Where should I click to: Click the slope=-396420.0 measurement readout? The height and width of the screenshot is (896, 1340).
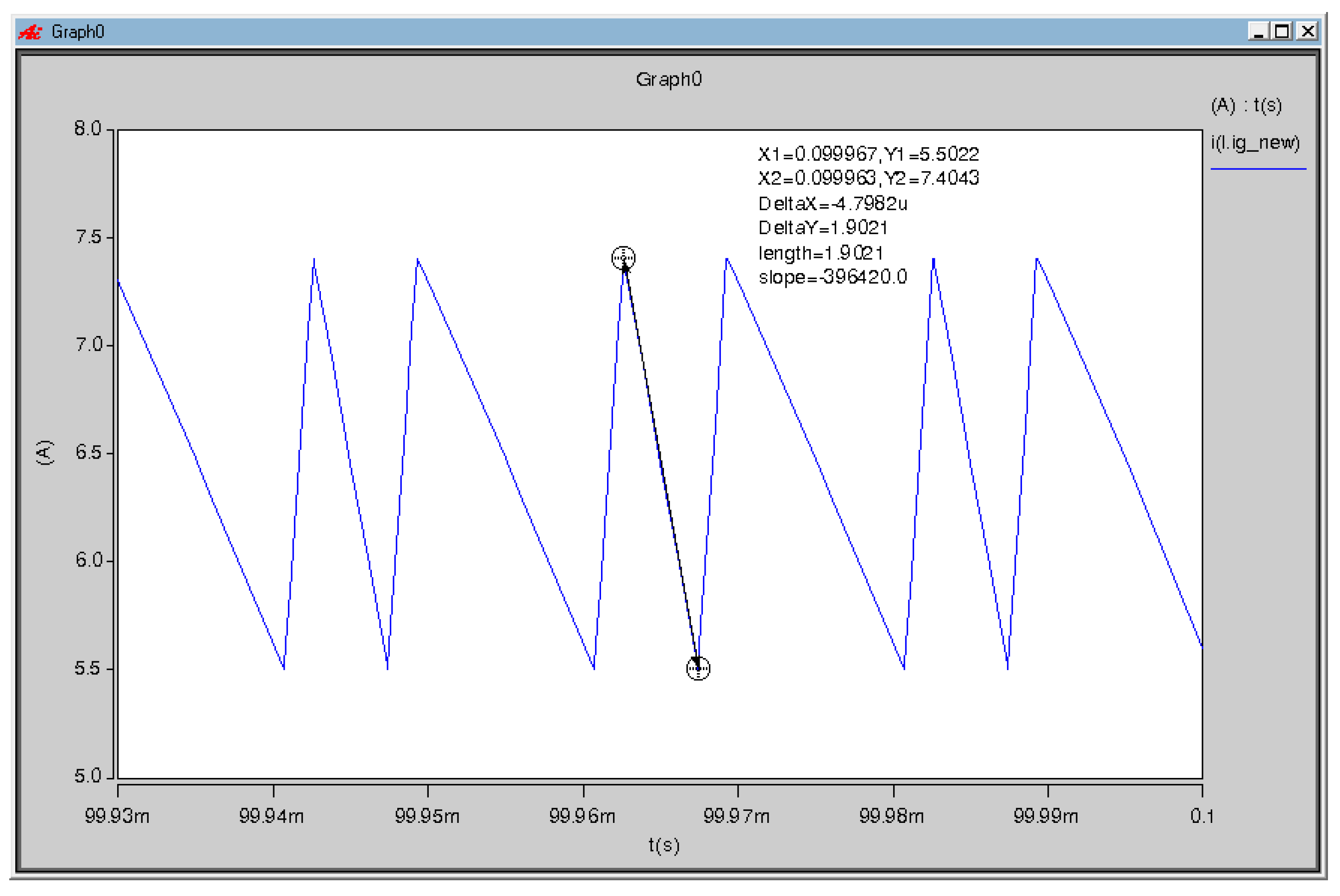[833, 277]
